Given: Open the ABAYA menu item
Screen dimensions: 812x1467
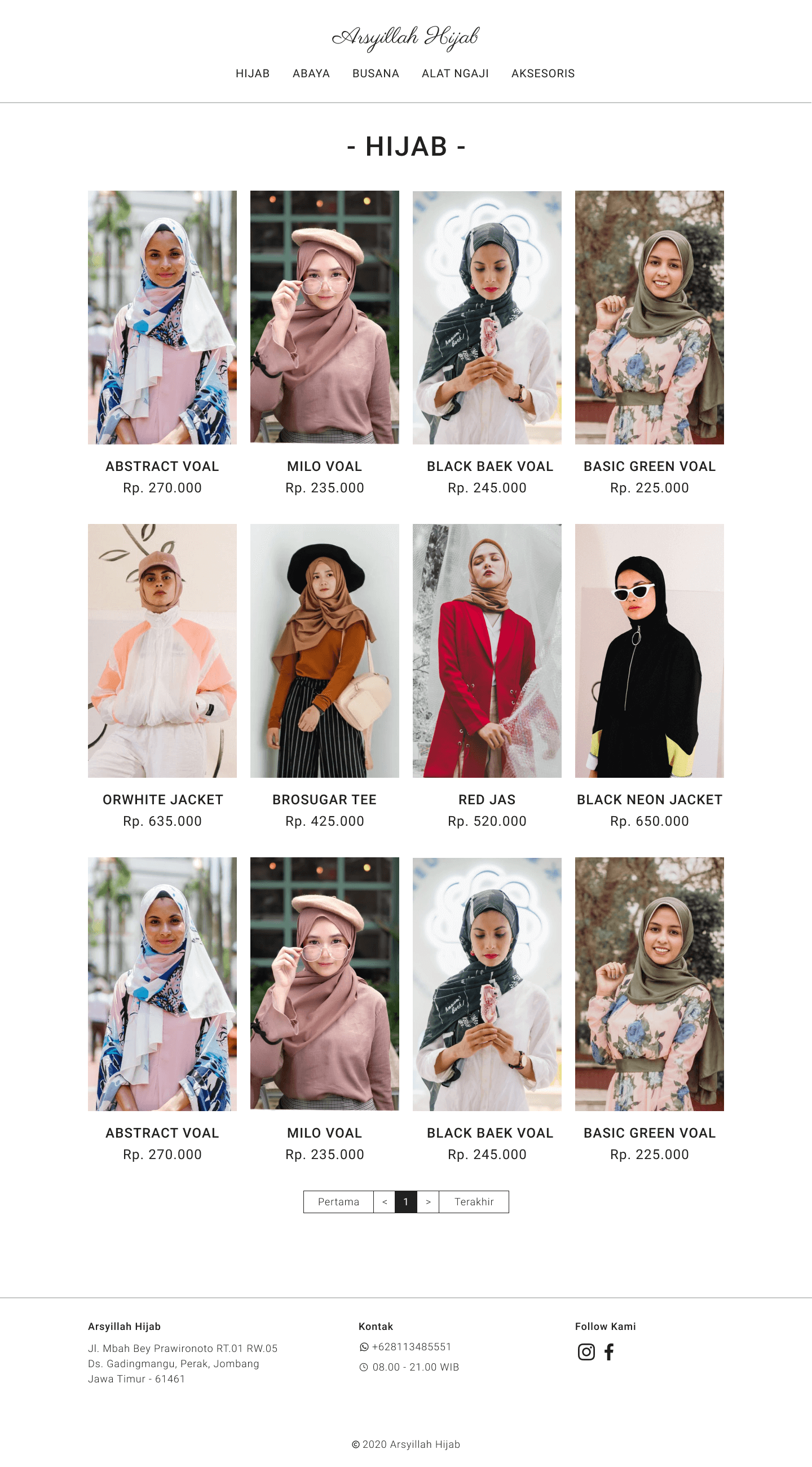Looking at the screenshot, I should click(x=311, y=73).
